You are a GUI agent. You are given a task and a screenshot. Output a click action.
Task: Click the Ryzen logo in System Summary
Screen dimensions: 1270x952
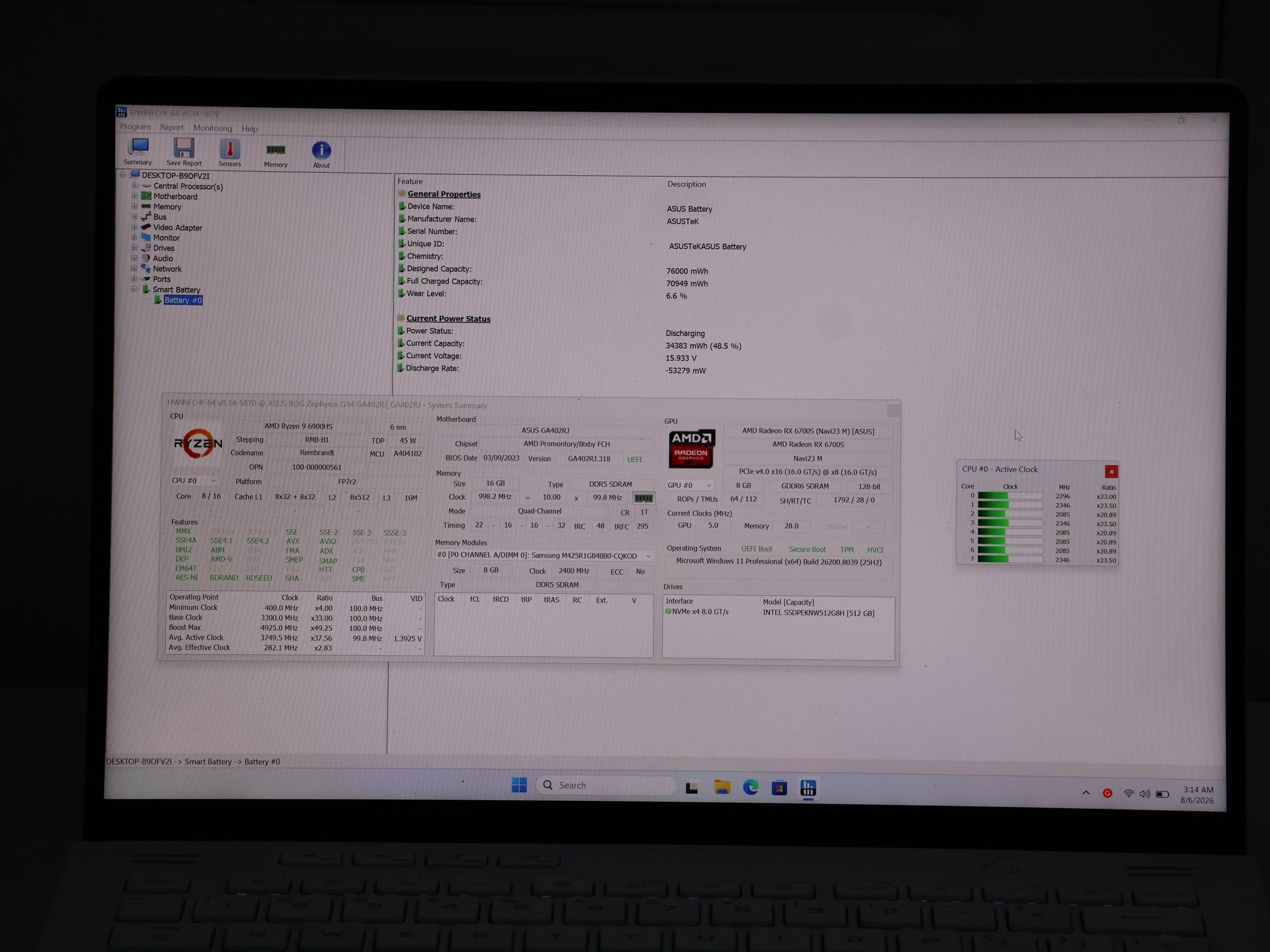198,443
